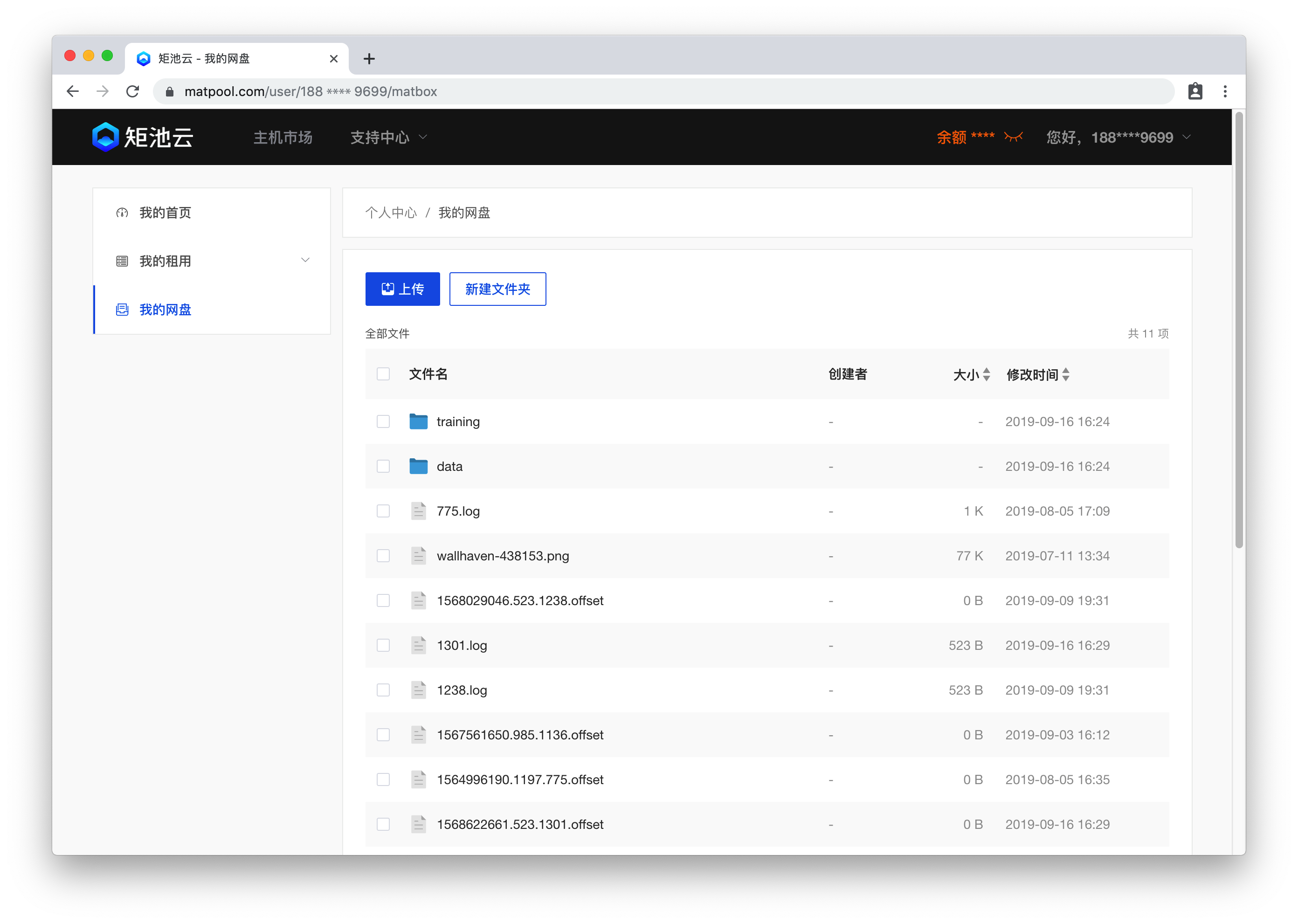Click the 1568029046.523.1238.offset file icon
The width and height of the screenshot is (1298, 924).
click(x=418, y=601)
